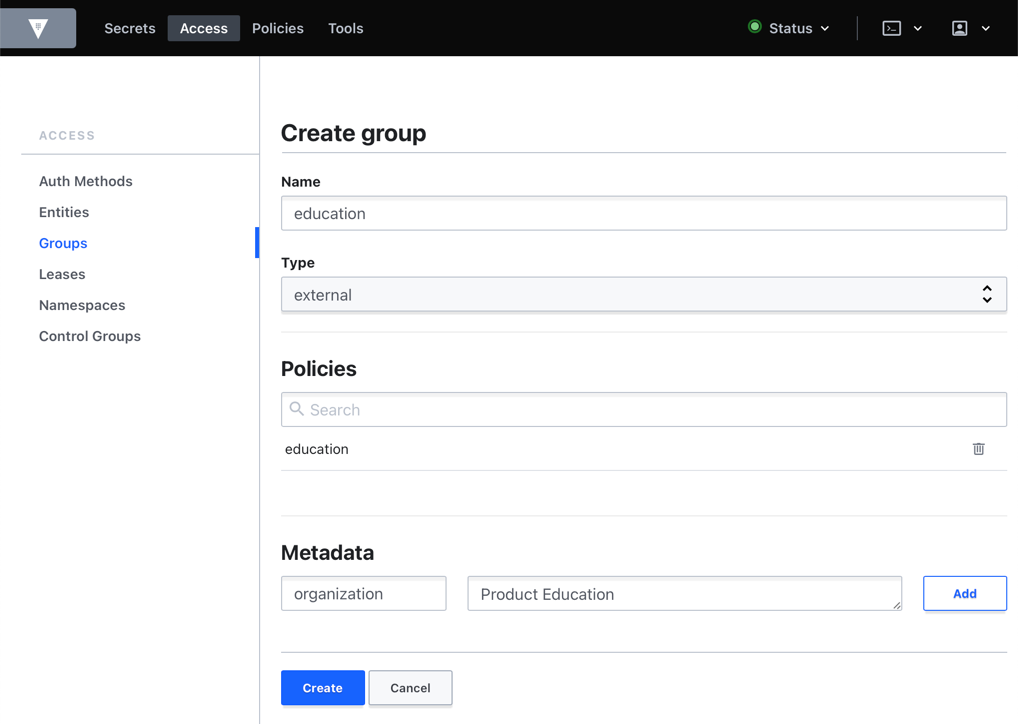Click the Create button

tap(322, 688)
